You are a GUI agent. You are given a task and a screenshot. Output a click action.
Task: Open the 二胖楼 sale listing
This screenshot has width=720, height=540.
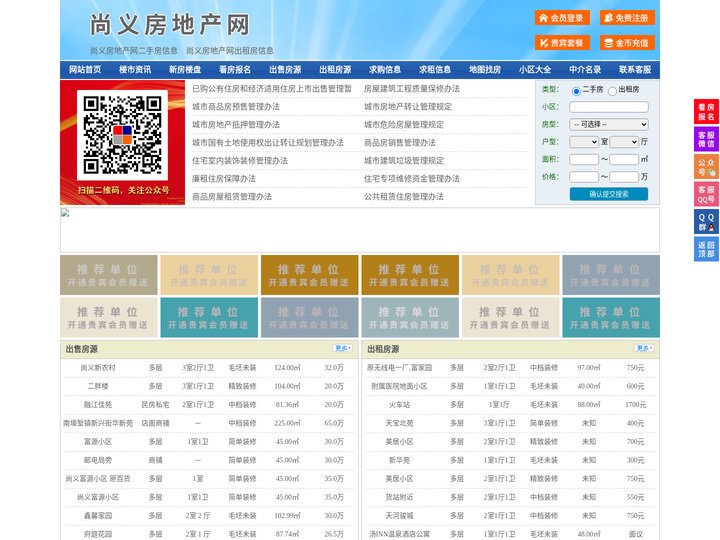(98, 386)
